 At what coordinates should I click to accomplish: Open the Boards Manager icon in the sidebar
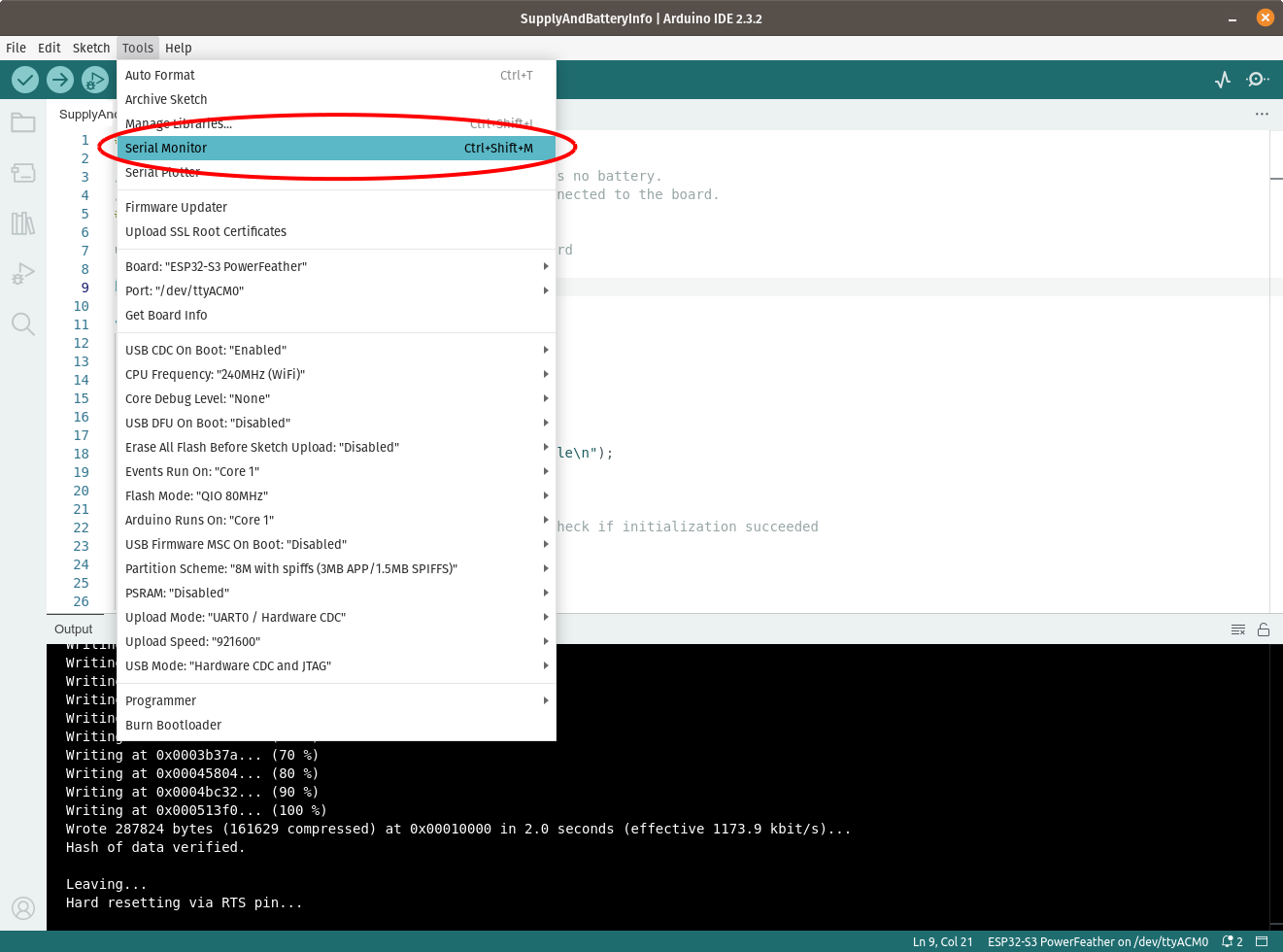(x=22, y=173)
